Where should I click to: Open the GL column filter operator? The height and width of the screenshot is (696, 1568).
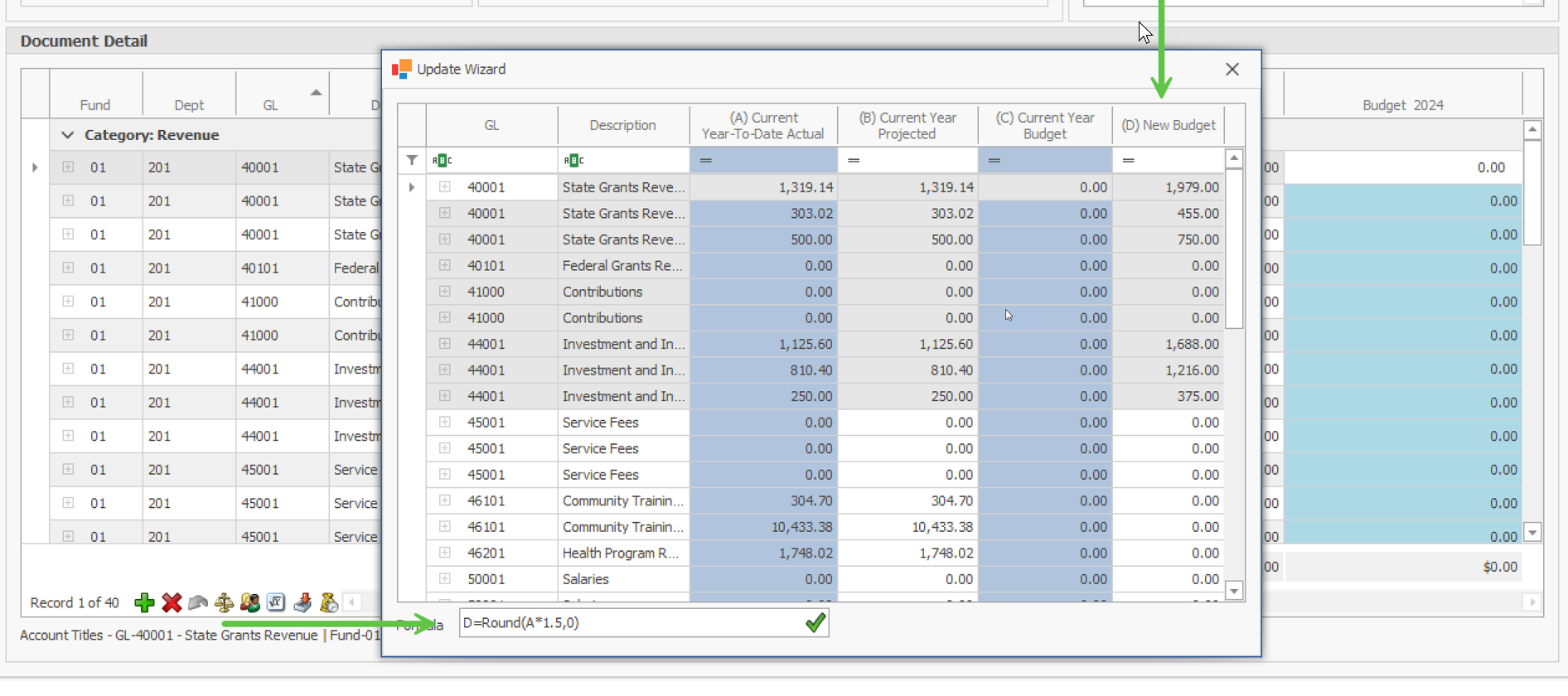(443, 160)
